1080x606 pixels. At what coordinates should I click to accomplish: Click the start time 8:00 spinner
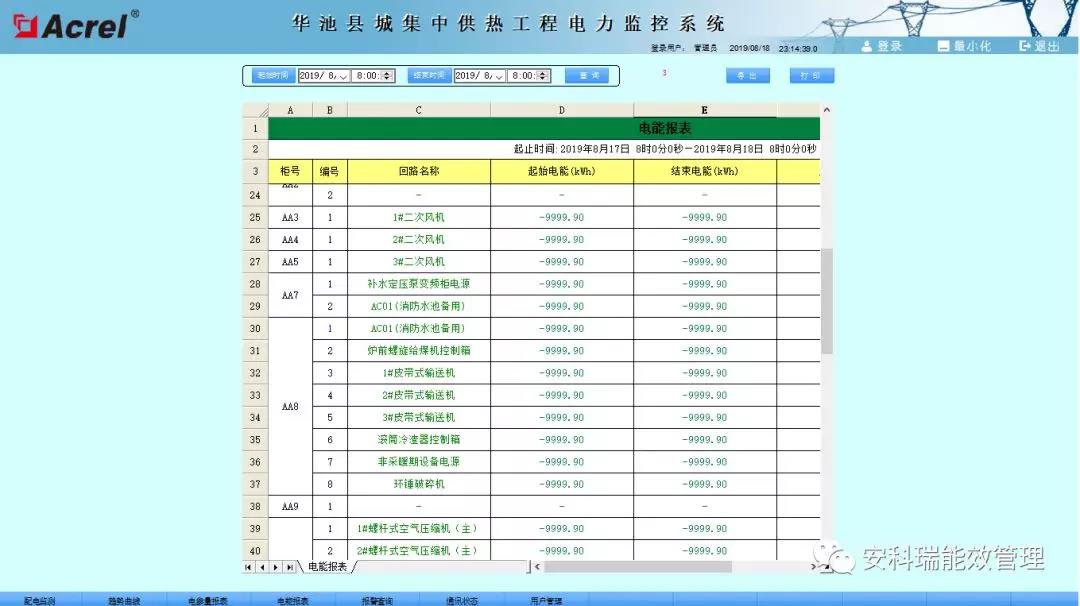coord(387,76)
